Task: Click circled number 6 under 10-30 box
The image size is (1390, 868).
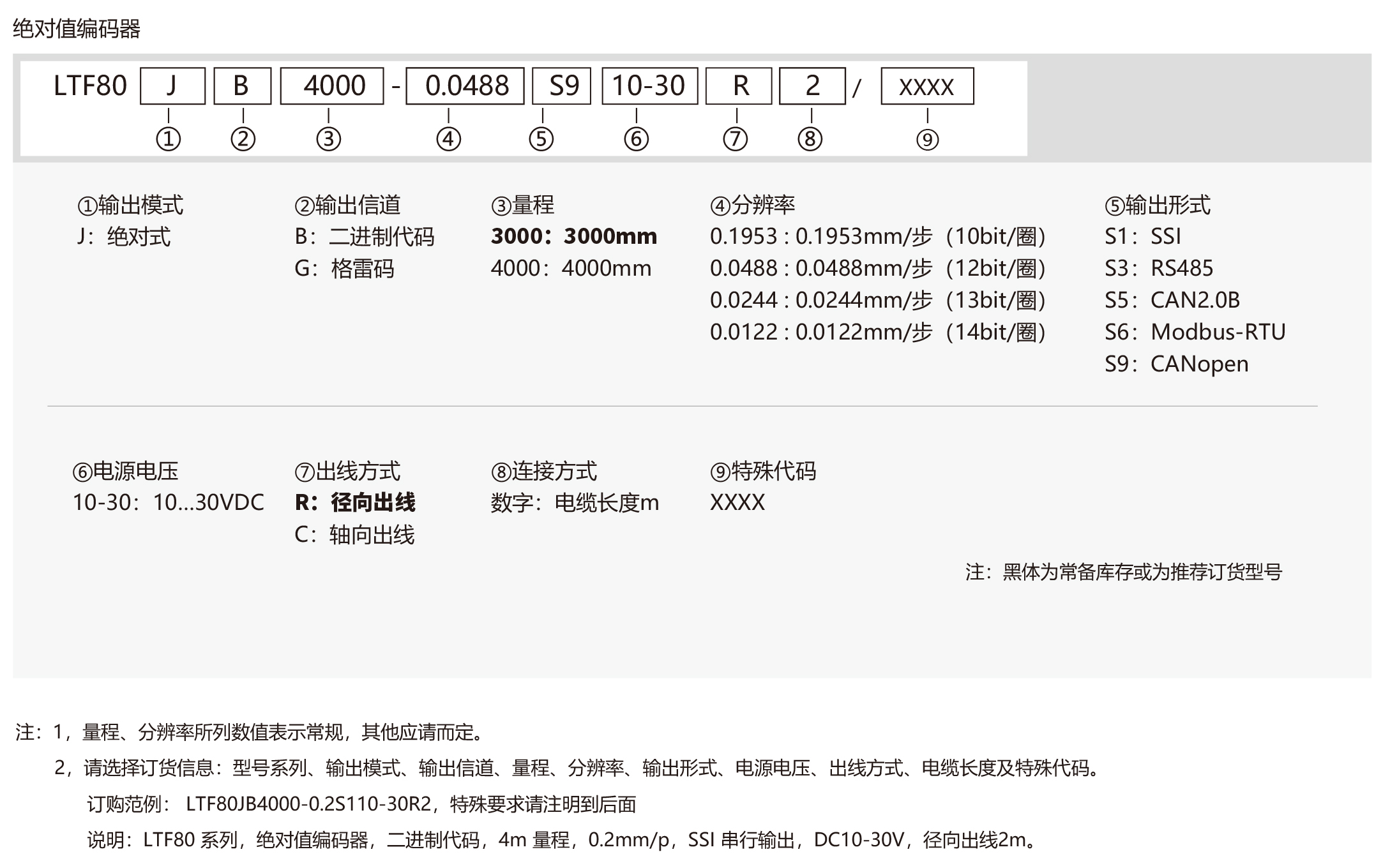Action: (x=637, y=139)
